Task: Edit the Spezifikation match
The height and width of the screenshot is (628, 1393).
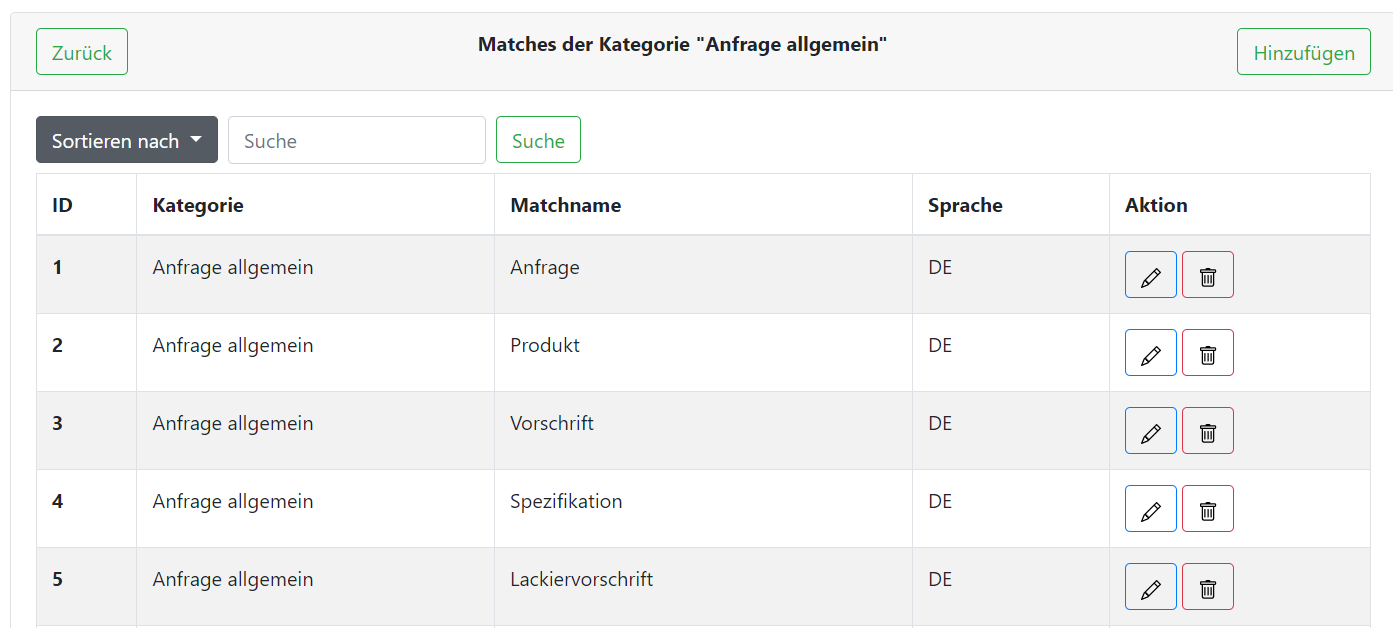Action: (1150, 509)
